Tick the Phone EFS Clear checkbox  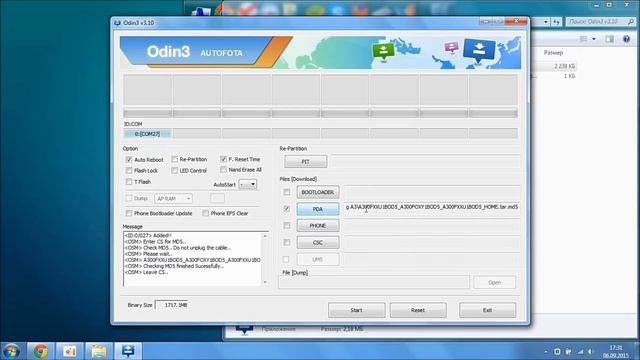205,213
